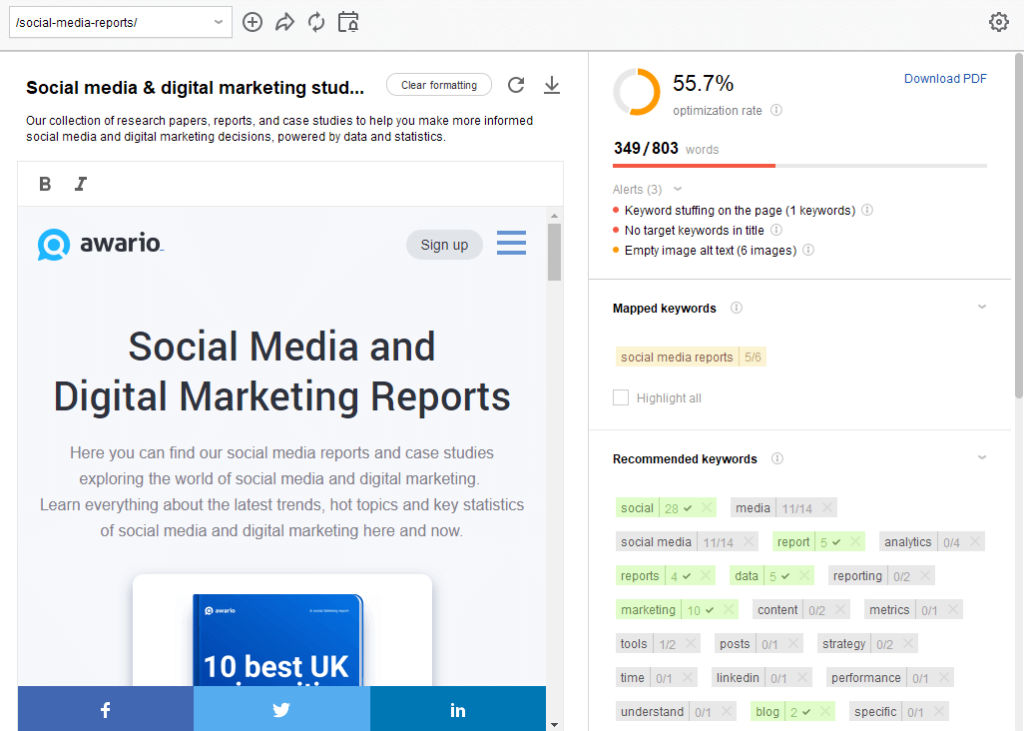Remove the 'analytics' recommended keyword
Viewport: 1024px width, 731px height.
coord(975,542)
